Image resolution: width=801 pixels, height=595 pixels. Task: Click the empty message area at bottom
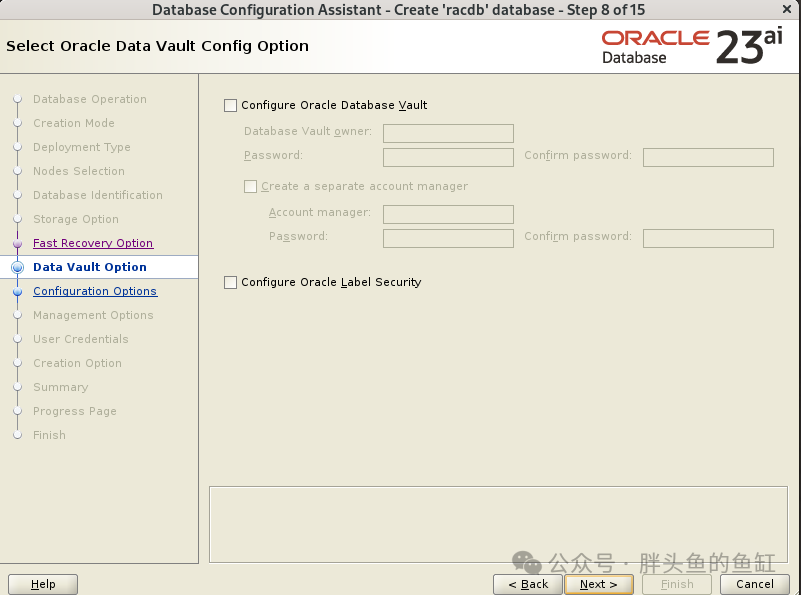(x=498, y=525)
